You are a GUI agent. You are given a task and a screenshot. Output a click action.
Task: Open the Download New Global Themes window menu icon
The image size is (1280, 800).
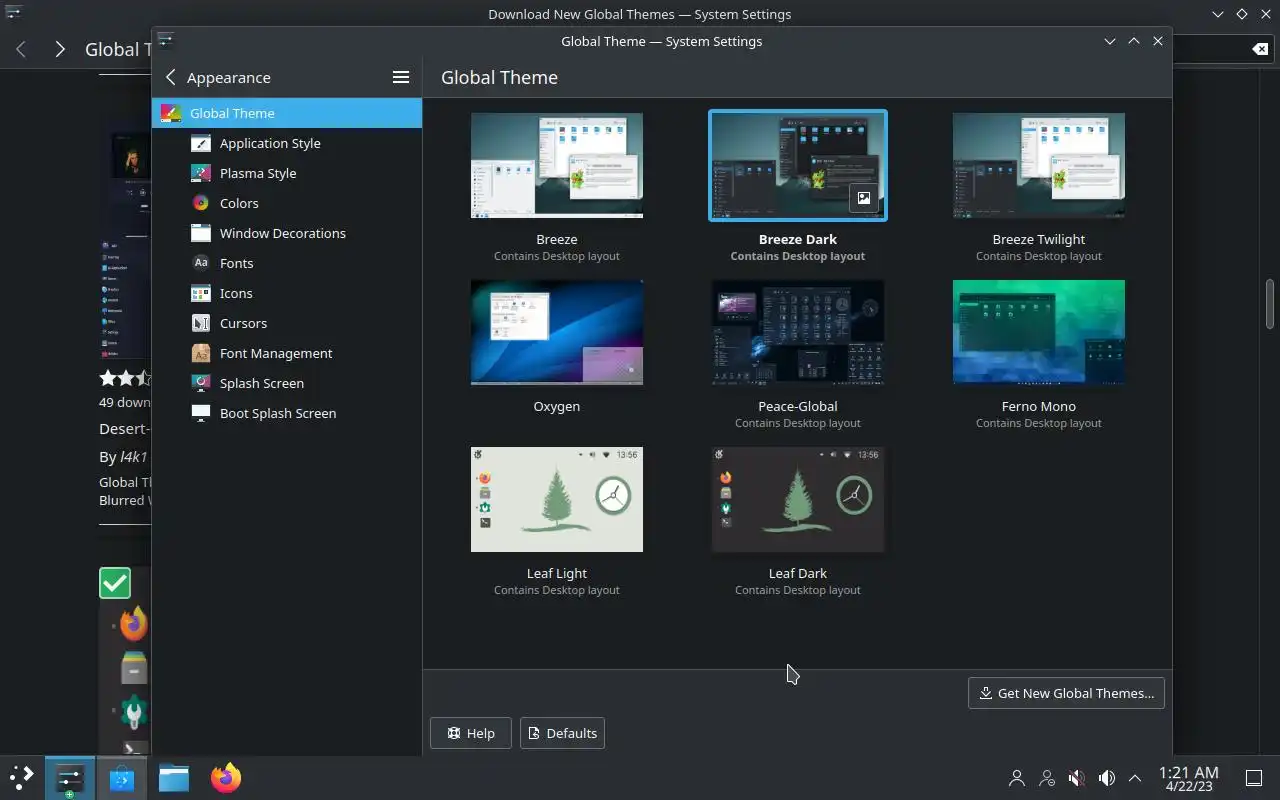[x=13, y=13]
